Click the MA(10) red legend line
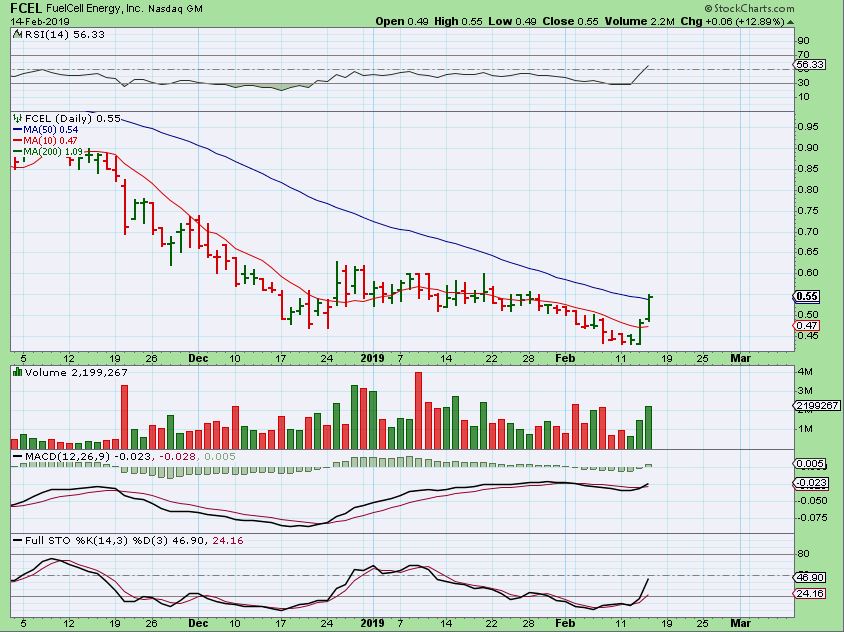Viewport: 844px width, 632px height. click(x=17, y=141)
